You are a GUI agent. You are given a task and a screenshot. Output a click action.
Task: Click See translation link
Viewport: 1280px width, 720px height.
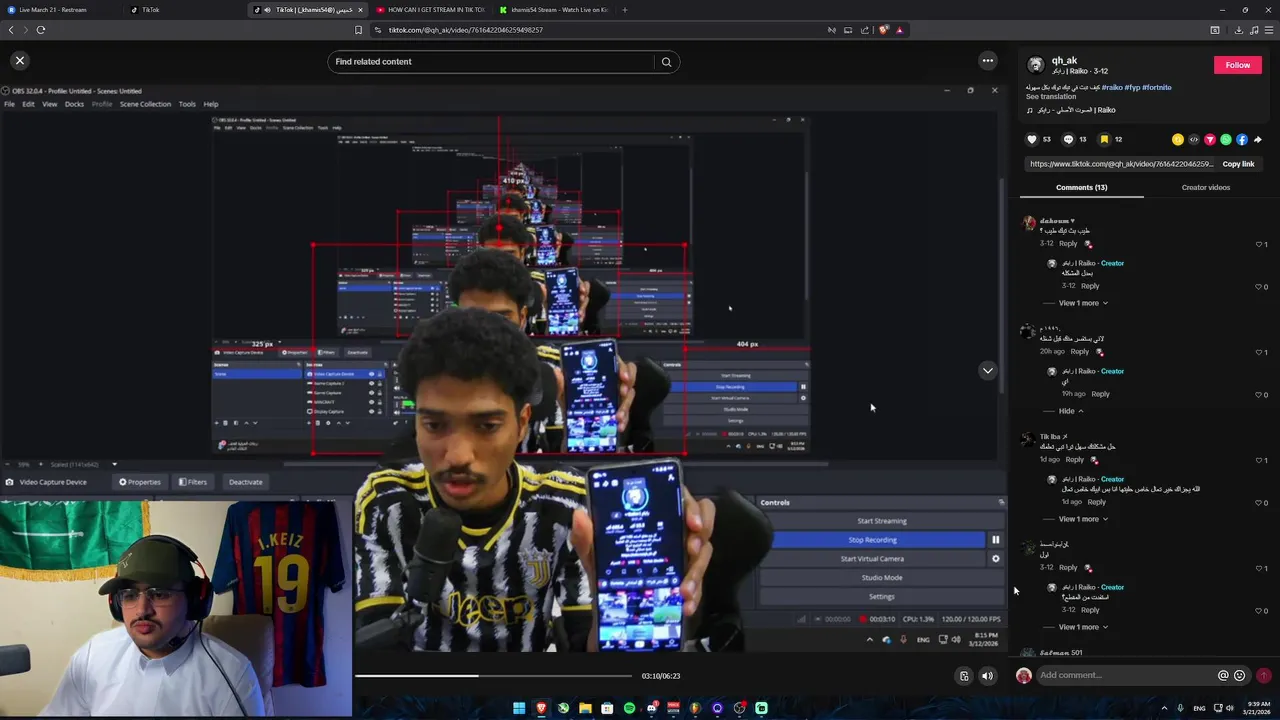click(1051, 97)
